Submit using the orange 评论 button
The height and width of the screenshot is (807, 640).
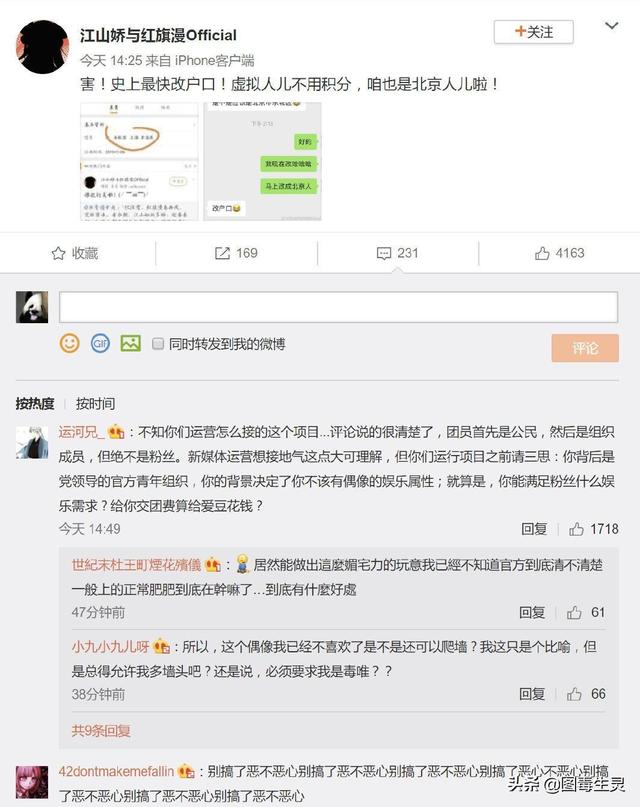[585, 348]
